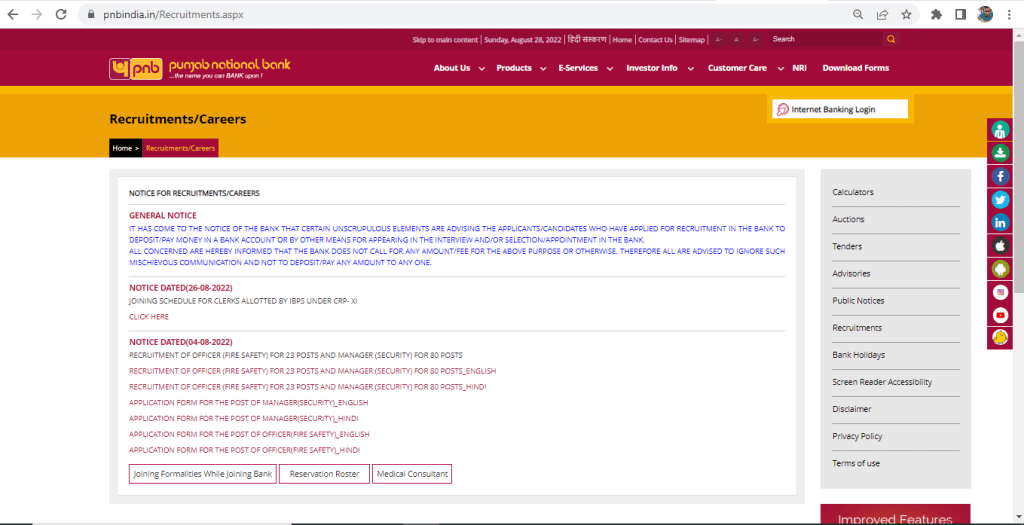Click the teal person sidebar icon

[x=1000, y=130]
